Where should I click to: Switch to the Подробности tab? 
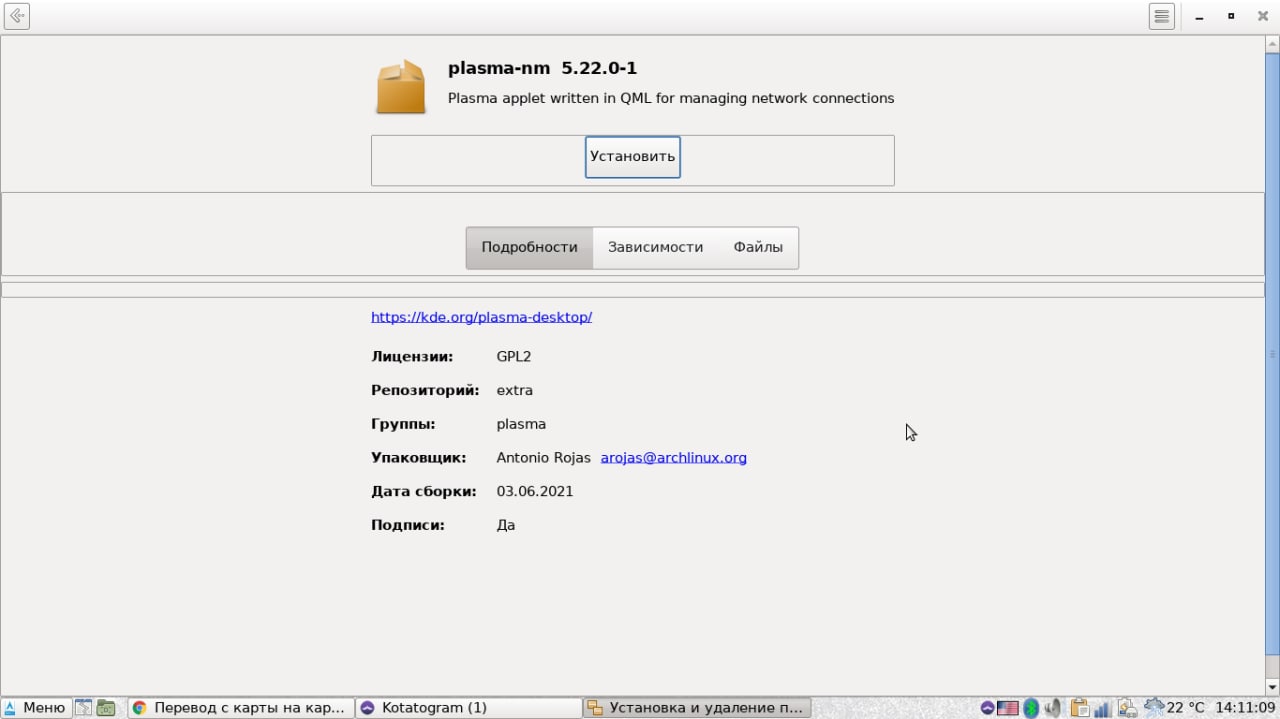click(530, 247)
